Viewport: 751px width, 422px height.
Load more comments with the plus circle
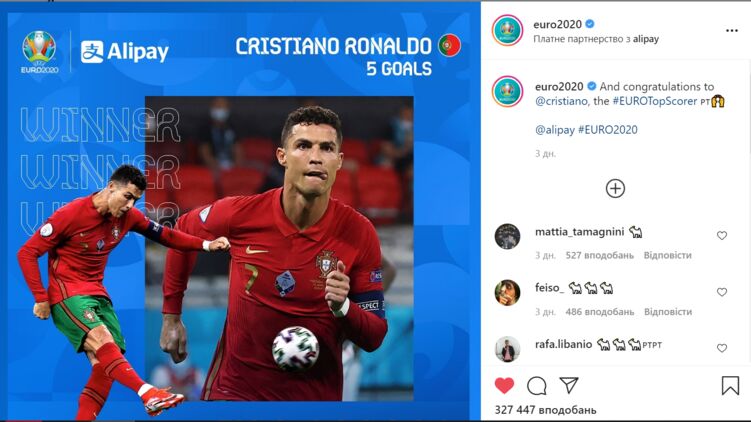point(615,188)
